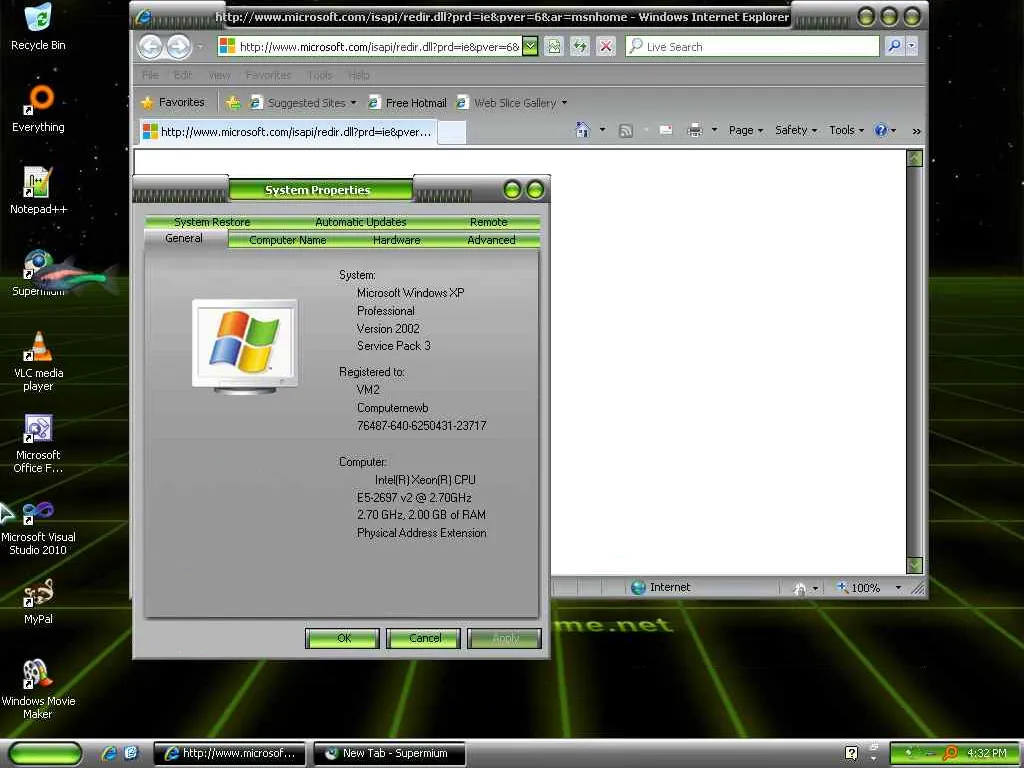Screen dimensions: 1024x768
Task: Launch Microsoft Visual Studio 2010 shortcut
Action: [38, 526]
